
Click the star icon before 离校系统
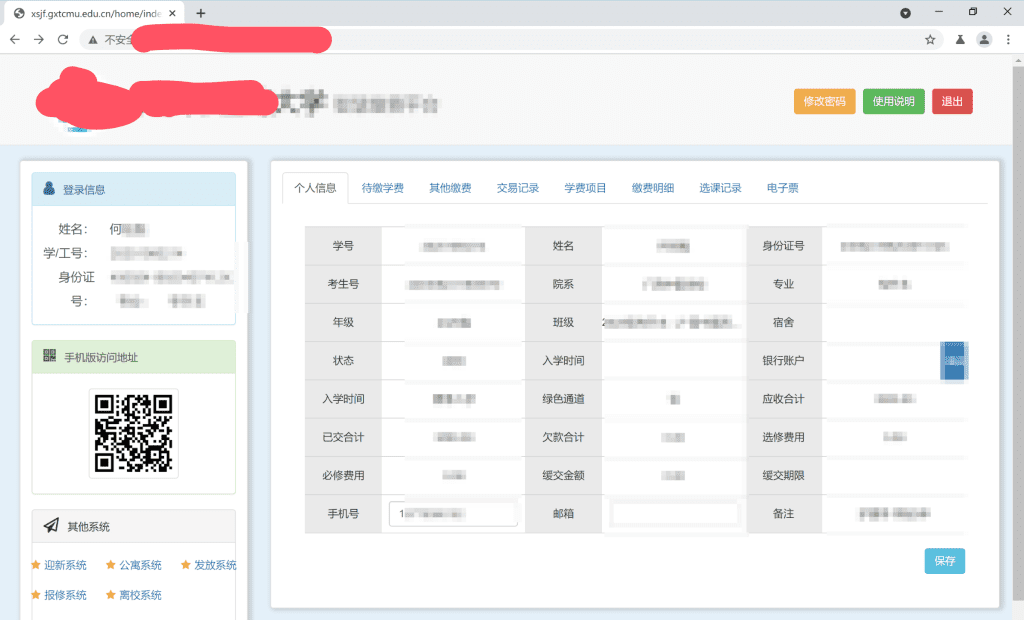click(x=111, y=595)
